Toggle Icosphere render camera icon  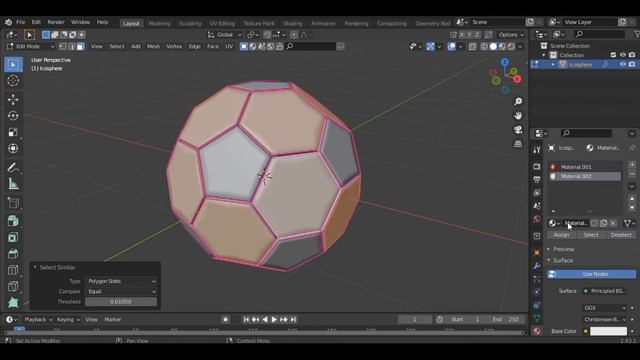(632, 64)
